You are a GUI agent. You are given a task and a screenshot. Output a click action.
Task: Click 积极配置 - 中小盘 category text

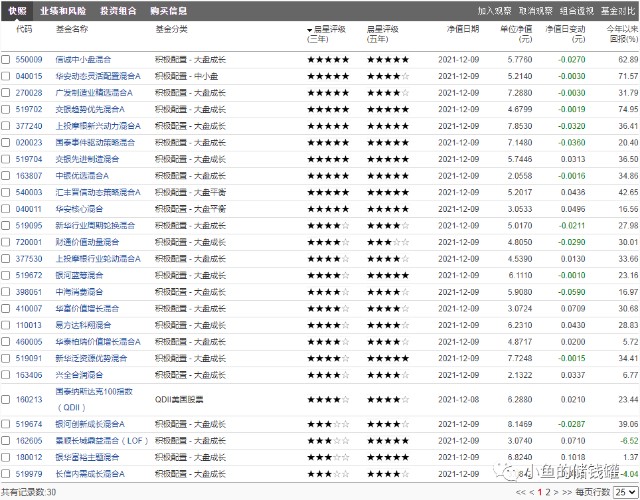(x=186, y=76)
